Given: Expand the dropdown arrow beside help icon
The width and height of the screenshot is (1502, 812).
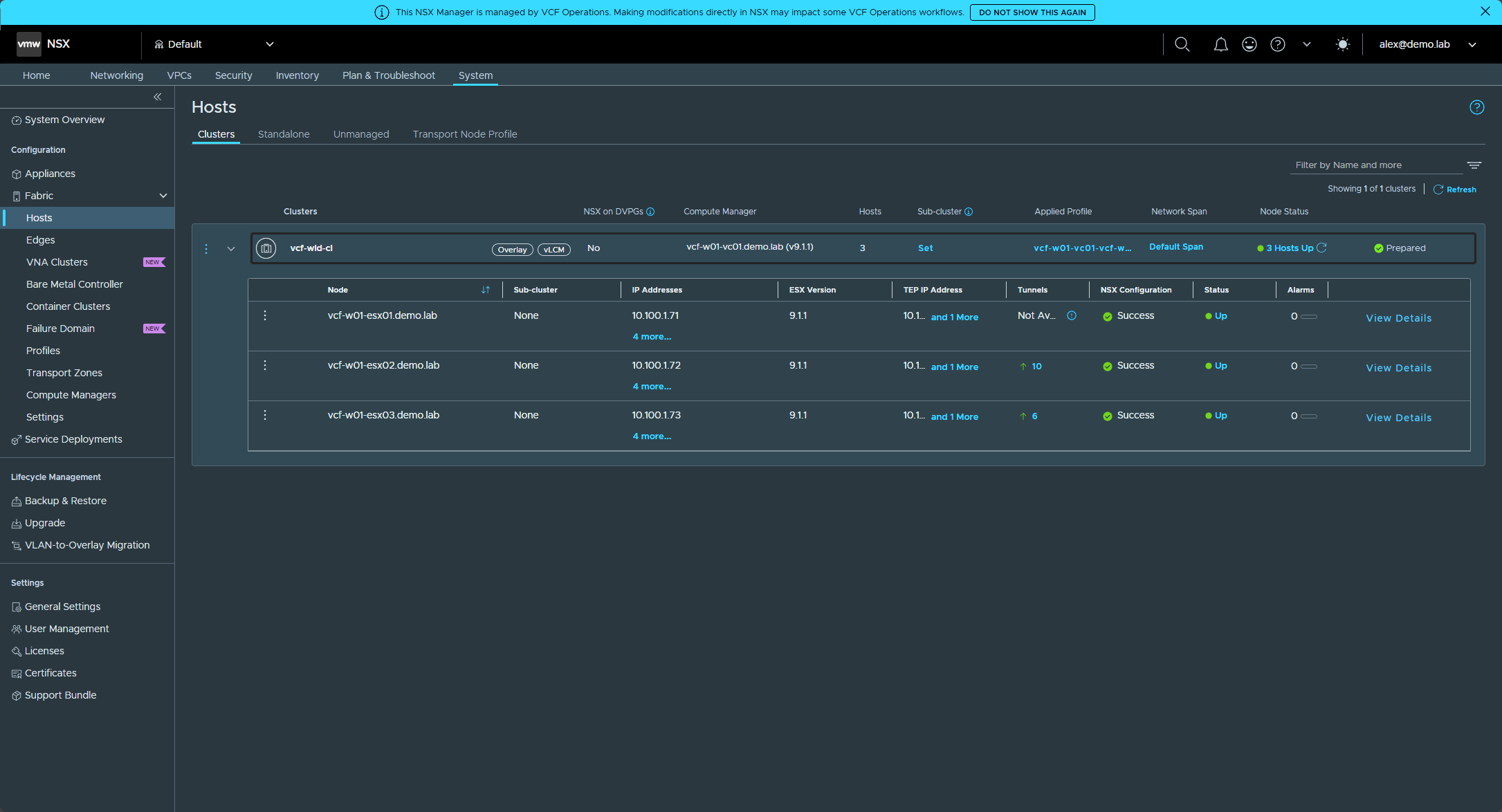Looking at the screenshot, I should pos(1307,44).
